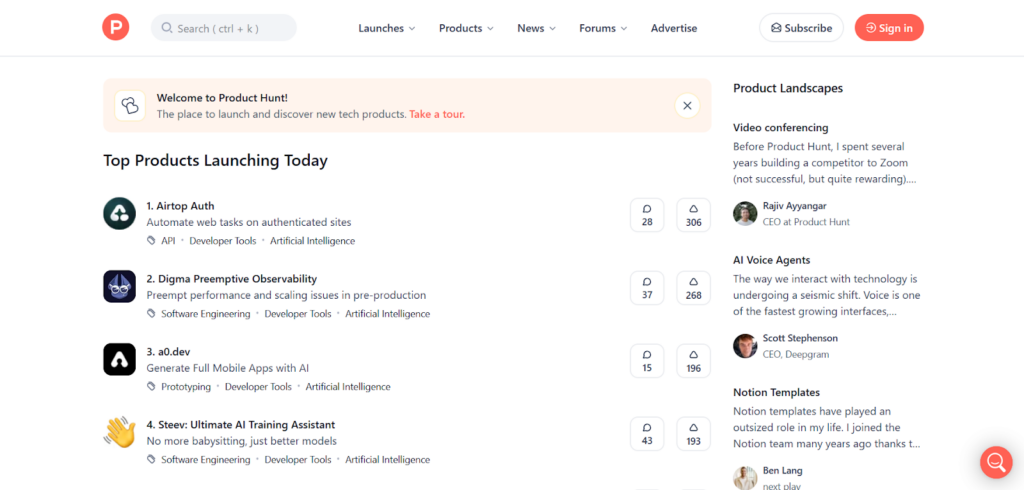
Task: Follow the Take a tour link
Action: [437, 114]
